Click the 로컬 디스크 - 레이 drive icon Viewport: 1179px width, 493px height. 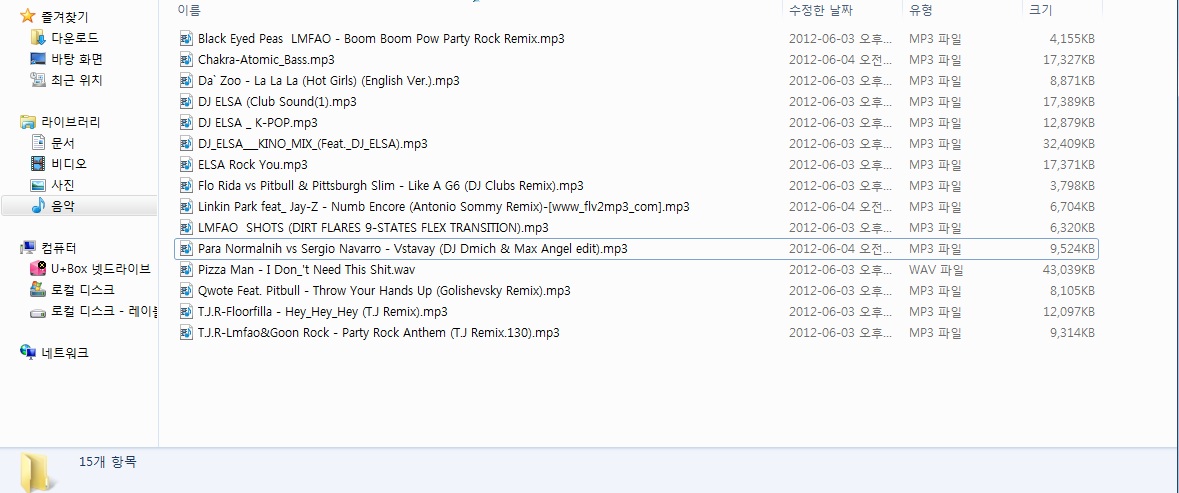38,312
